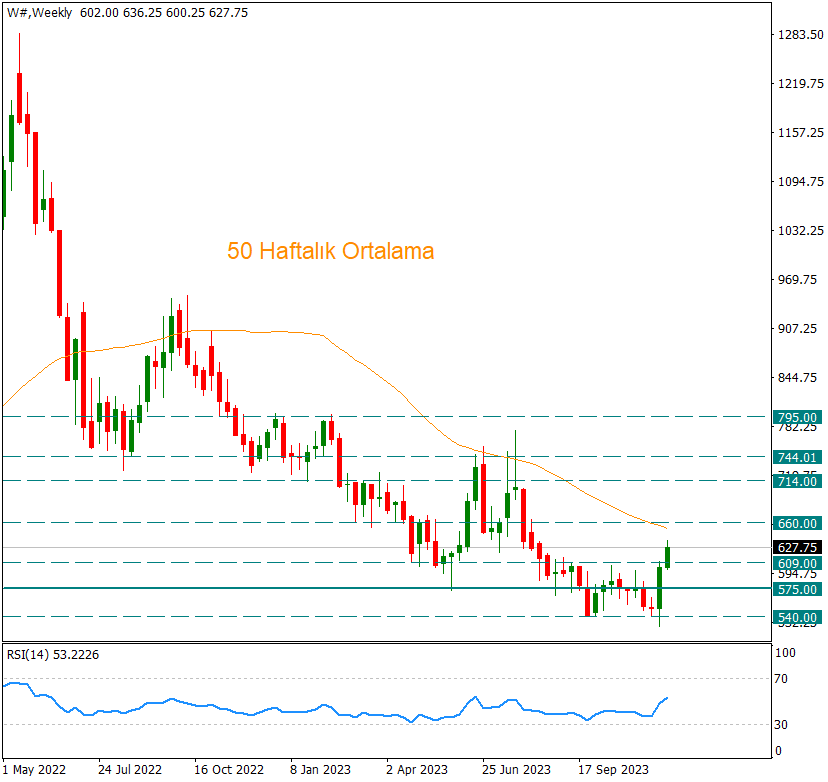Screen dimensions: 828x782
Task: Click the "8 Jan 2023" date label
Action: (x=321, y=770)
